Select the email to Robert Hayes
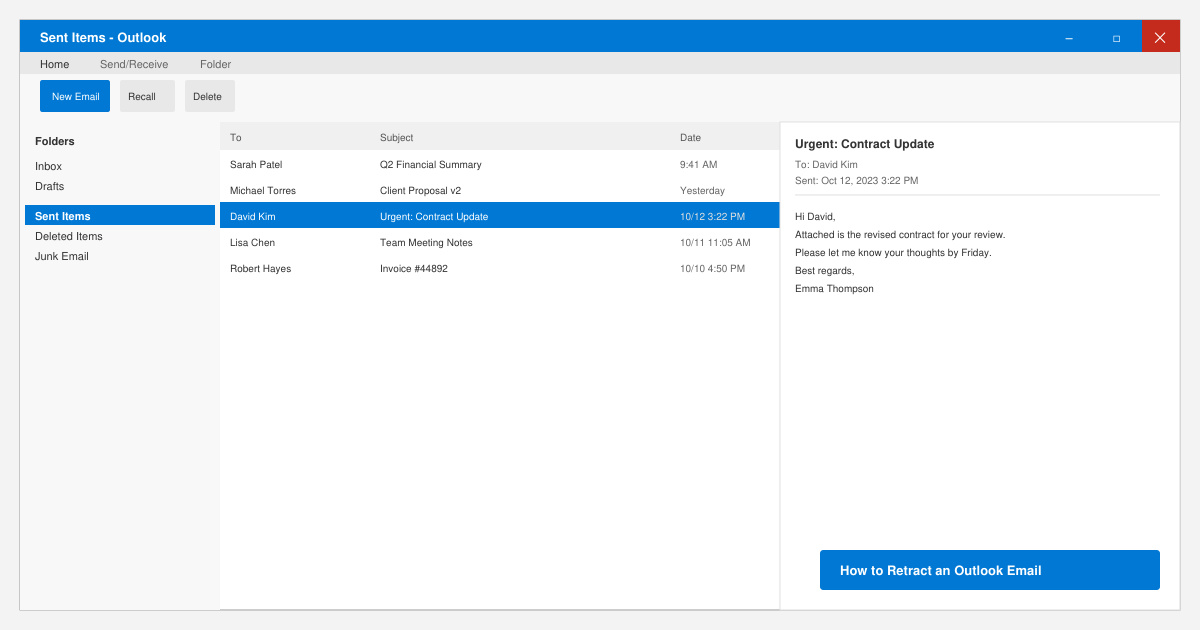 point(500,268)
